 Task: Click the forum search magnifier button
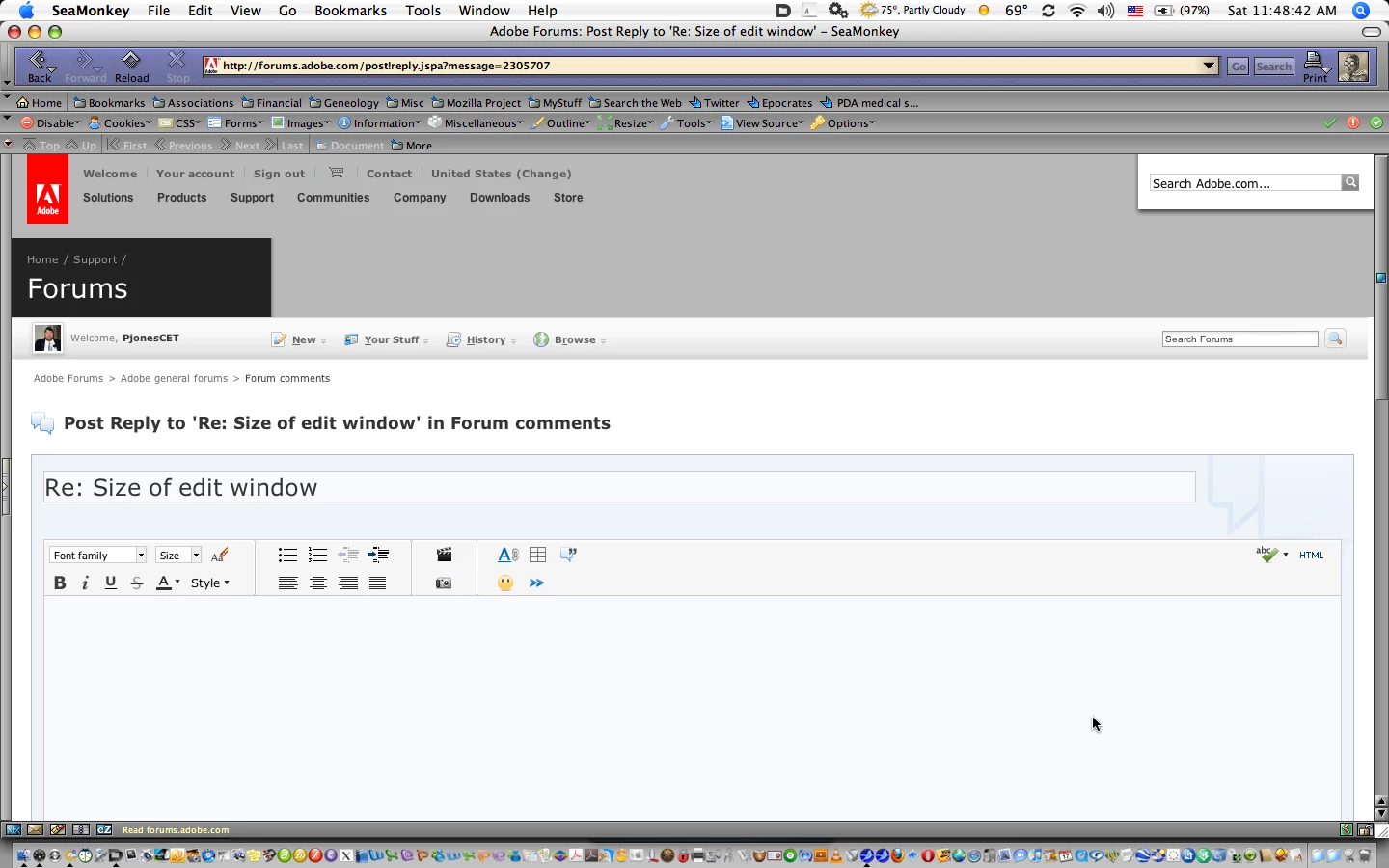[x=1335, y=339]
